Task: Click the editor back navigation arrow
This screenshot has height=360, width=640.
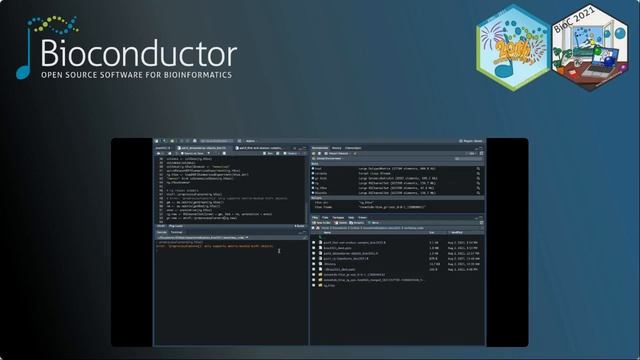Action: tap(158, 153)
